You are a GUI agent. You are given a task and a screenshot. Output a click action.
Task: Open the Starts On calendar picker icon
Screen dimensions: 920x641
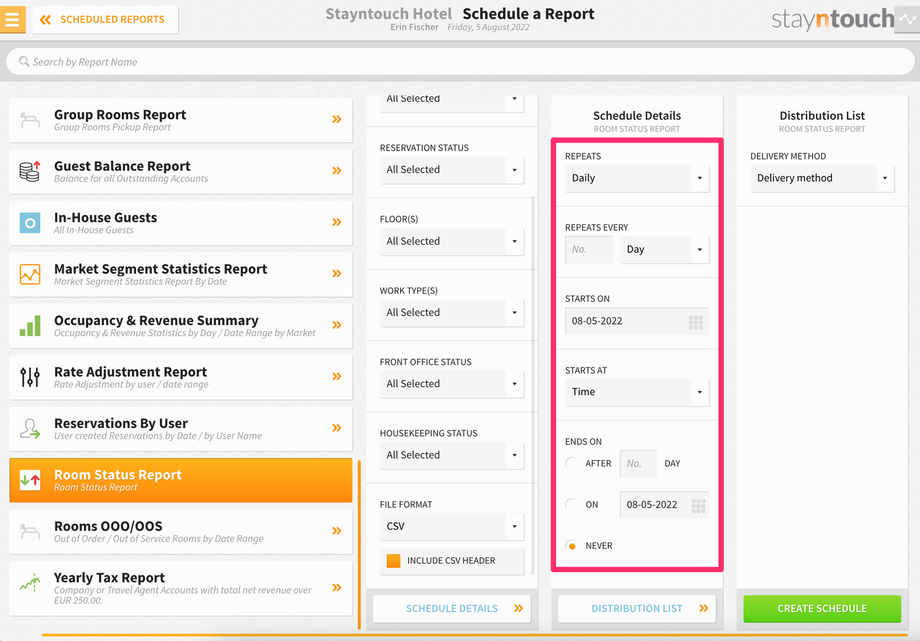695,322
